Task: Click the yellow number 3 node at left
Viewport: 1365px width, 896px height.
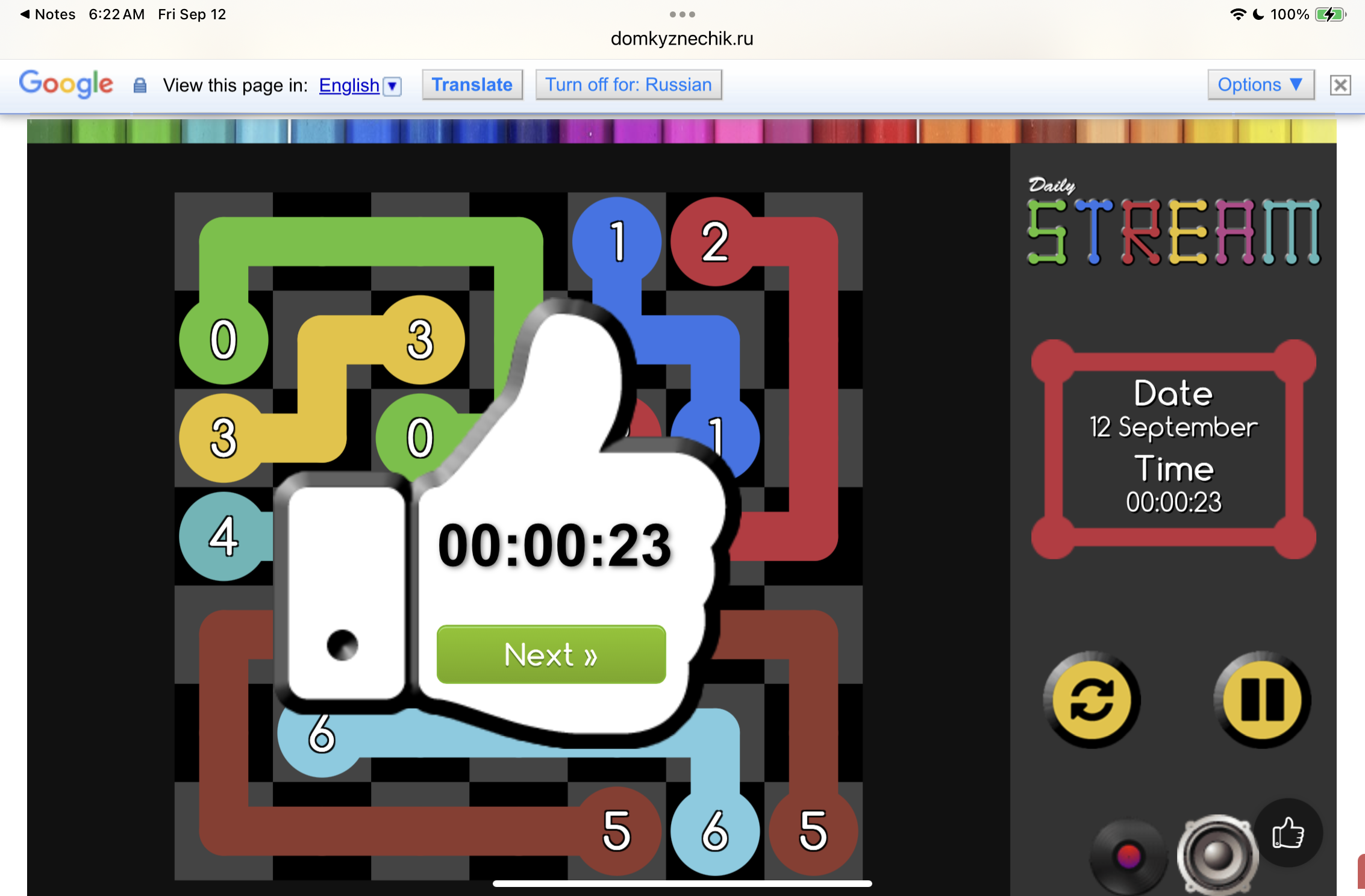Action: (x=223, y=438)
